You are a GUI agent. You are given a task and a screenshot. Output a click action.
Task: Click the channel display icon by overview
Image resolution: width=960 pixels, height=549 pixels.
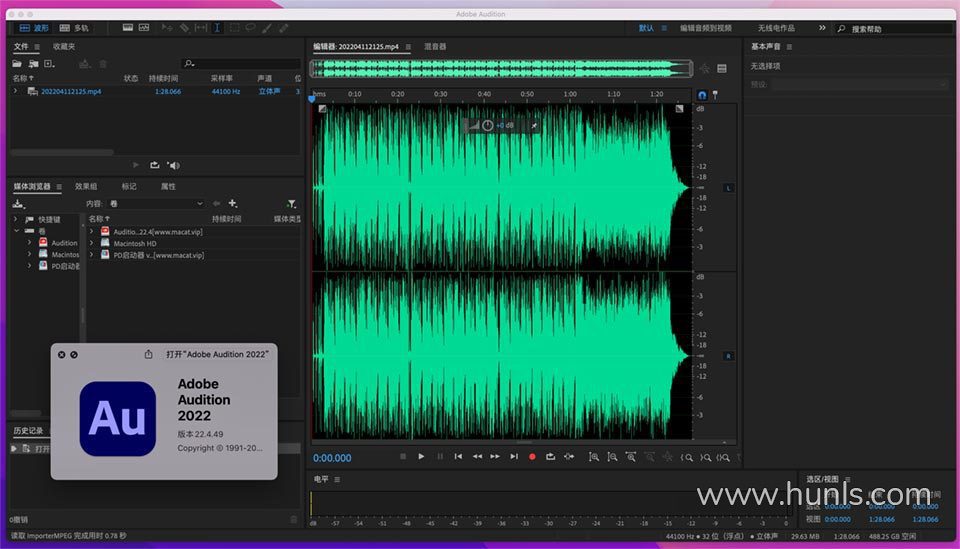(x=722, y=69)
